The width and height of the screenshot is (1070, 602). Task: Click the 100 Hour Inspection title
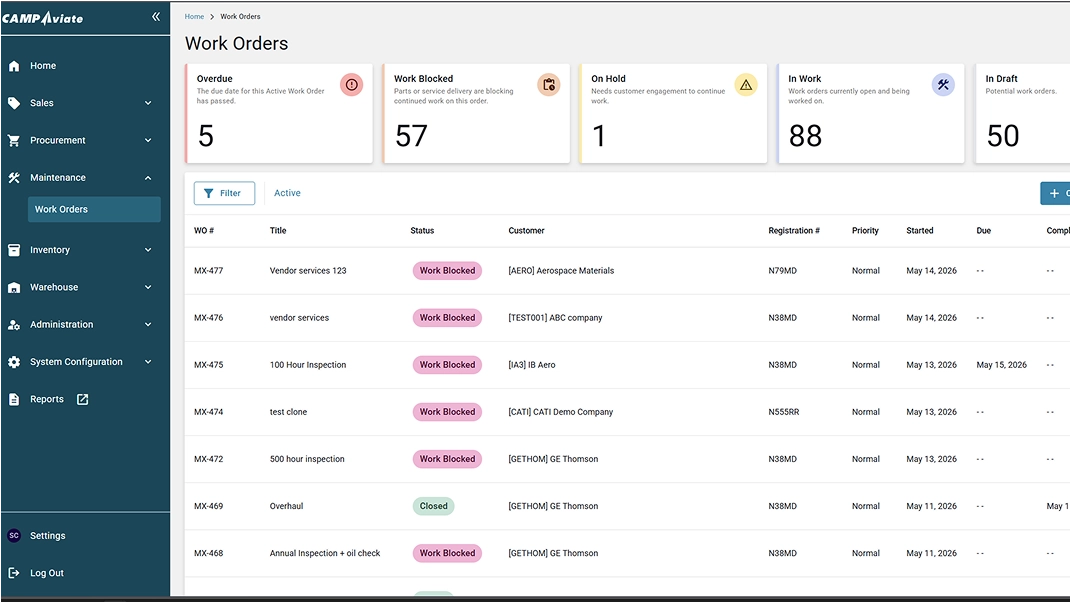pyautogui.click(x=308, y=365)
